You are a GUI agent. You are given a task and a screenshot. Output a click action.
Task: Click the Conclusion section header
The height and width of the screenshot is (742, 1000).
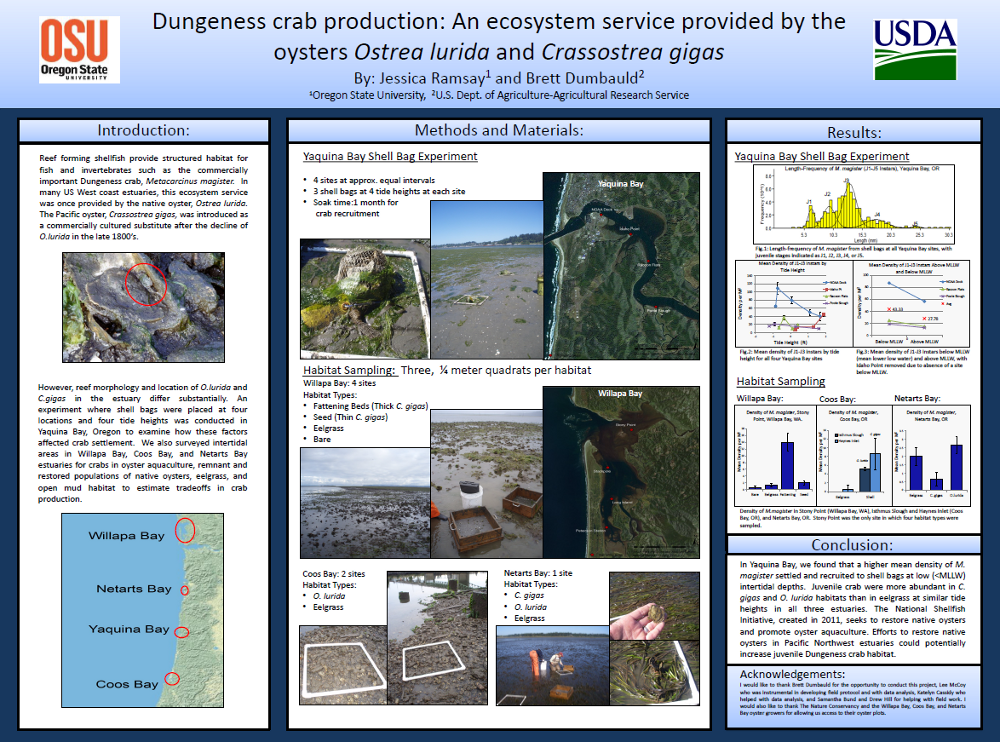click(853, 544)
